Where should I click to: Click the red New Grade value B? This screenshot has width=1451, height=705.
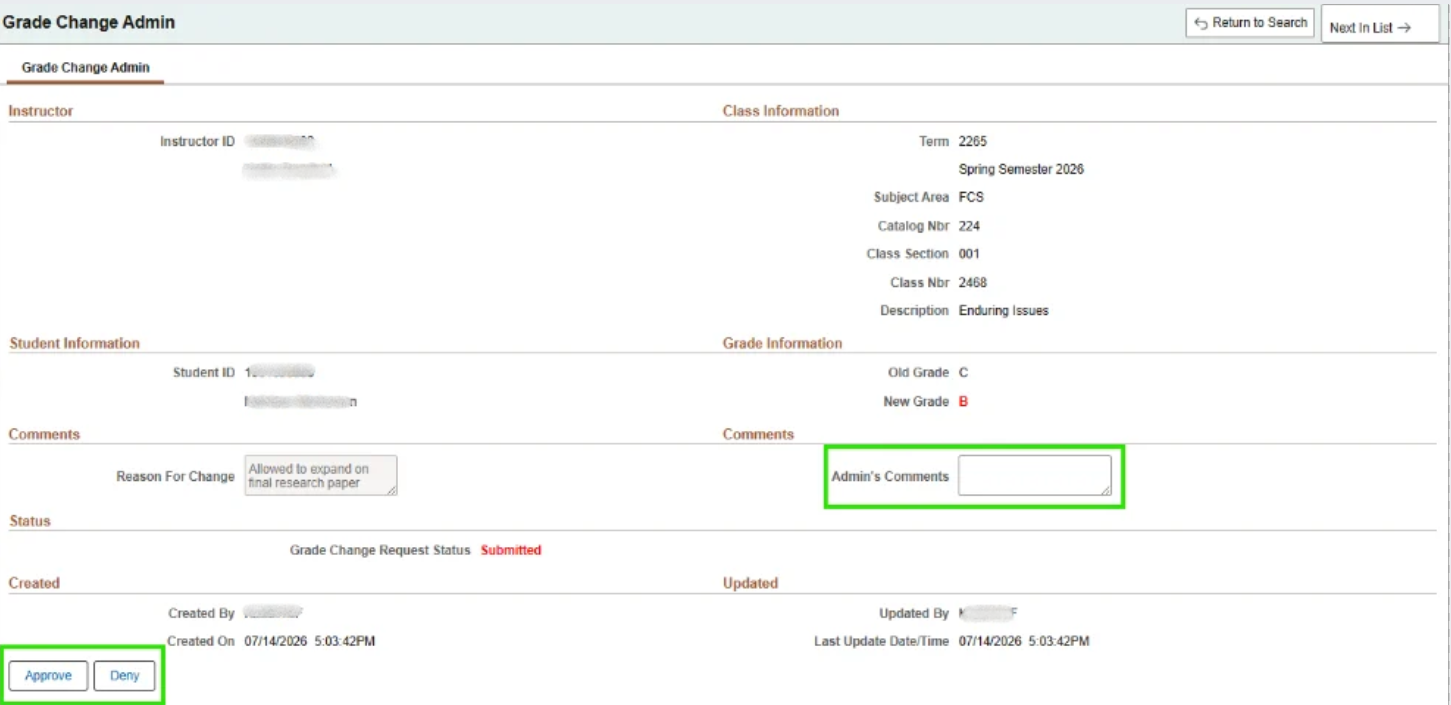pyautogui.click(x=963, y=402)
